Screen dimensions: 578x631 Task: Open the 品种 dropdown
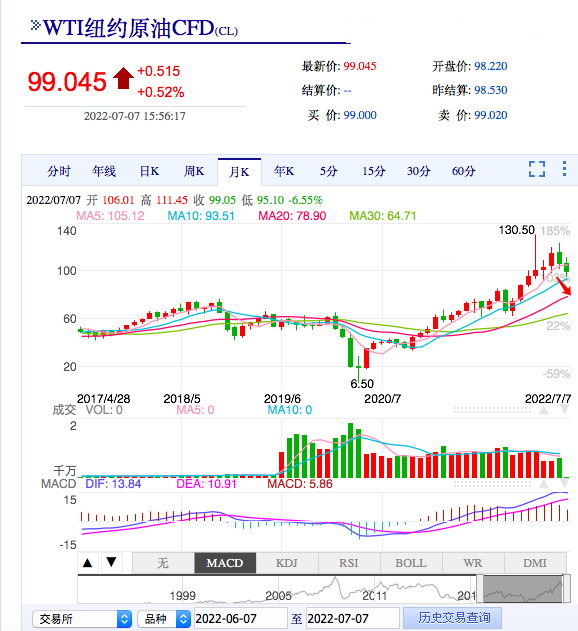(163, 619)
